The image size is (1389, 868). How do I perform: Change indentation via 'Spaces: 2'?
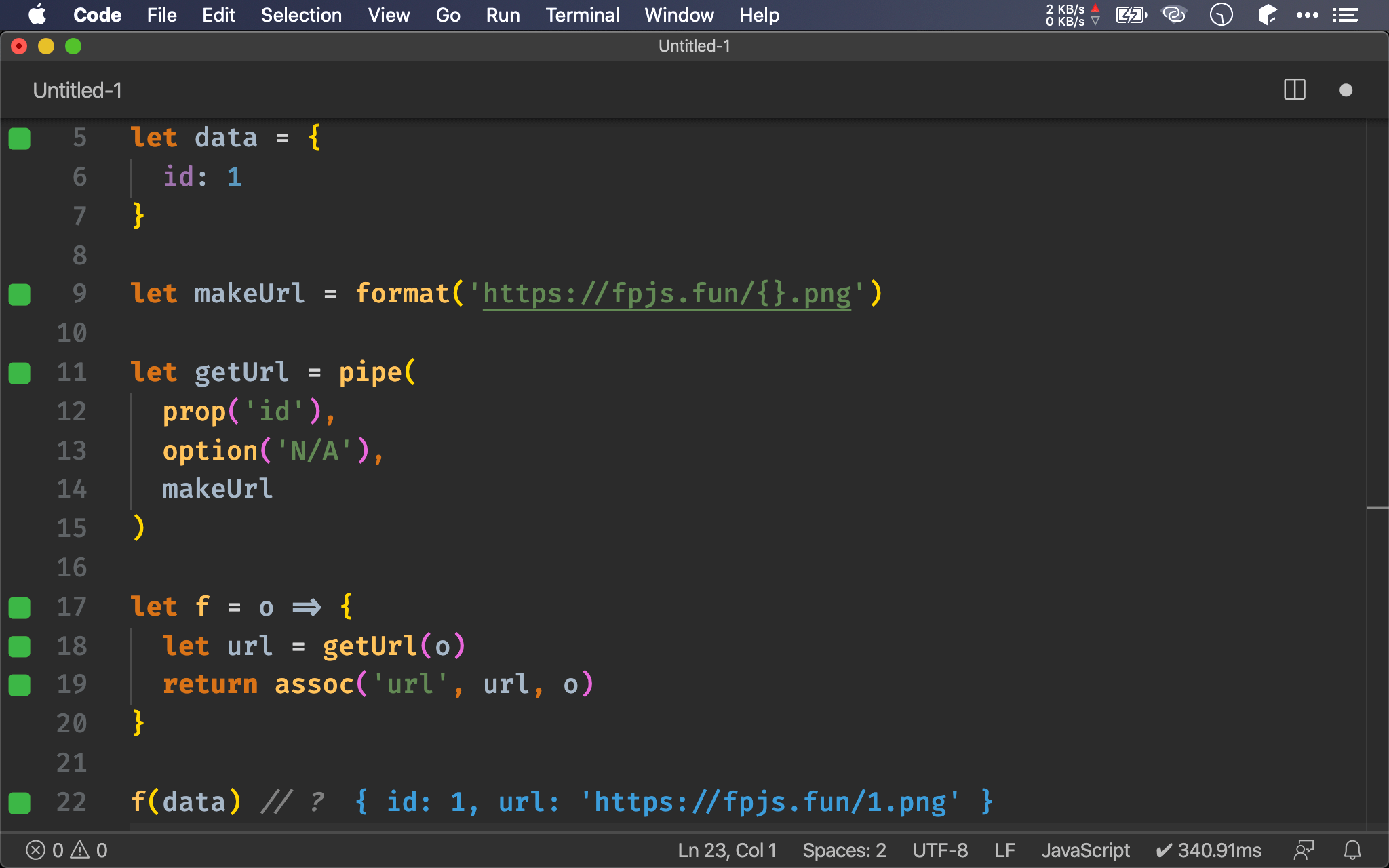click(x=844, y=850)
